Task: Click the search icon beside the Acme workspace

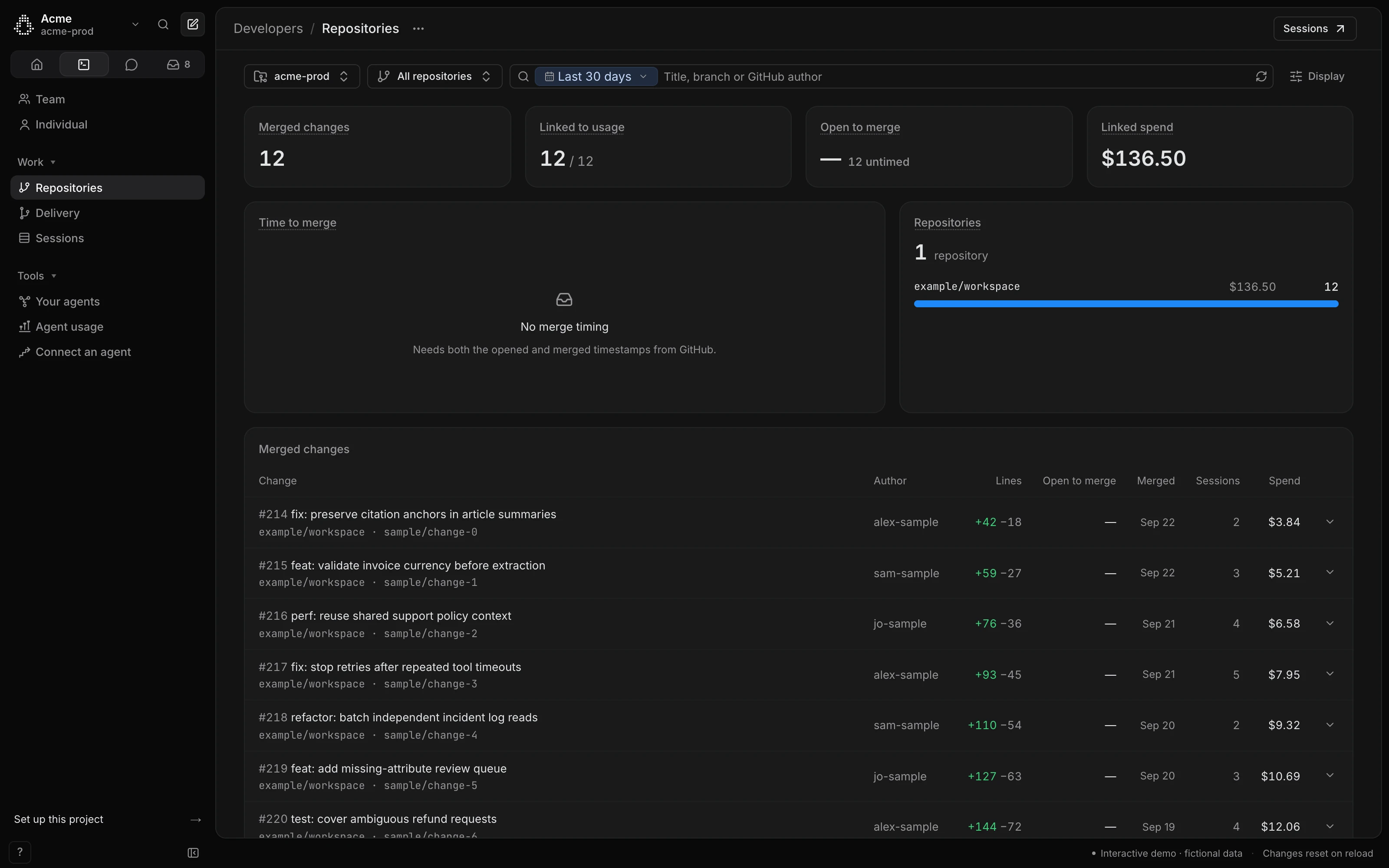Action: 163,24
